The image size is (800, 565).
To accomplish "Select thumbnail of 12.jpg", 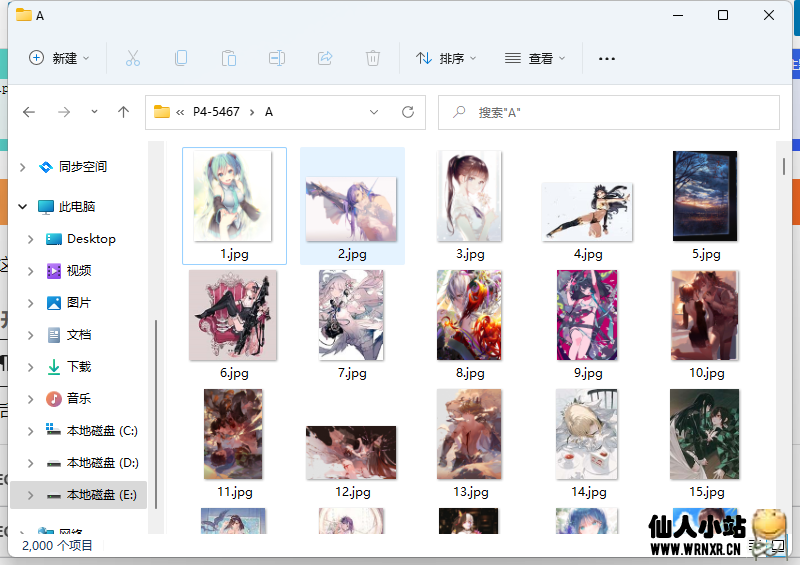I will click(x=351, y=452).
